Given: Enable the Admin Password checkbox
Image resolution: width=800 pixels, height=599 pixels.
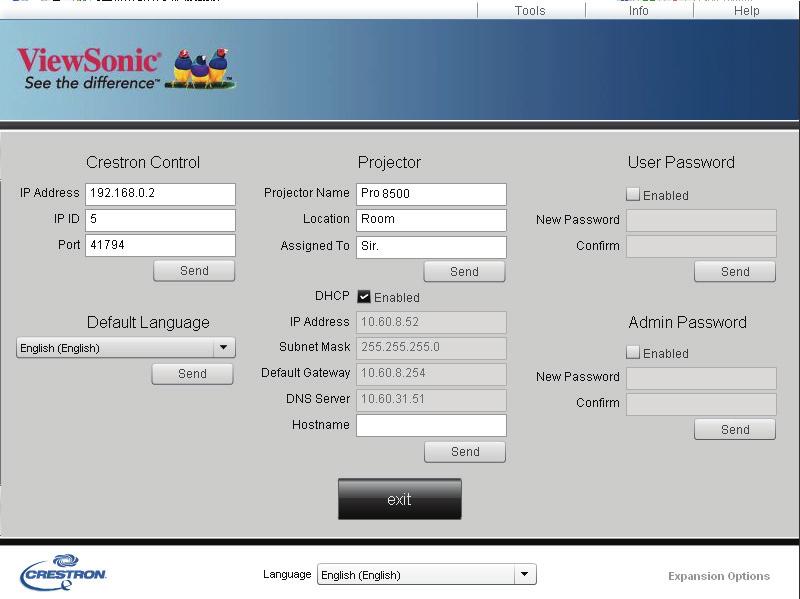Looking at the screenshot, I should pos(633,353).
